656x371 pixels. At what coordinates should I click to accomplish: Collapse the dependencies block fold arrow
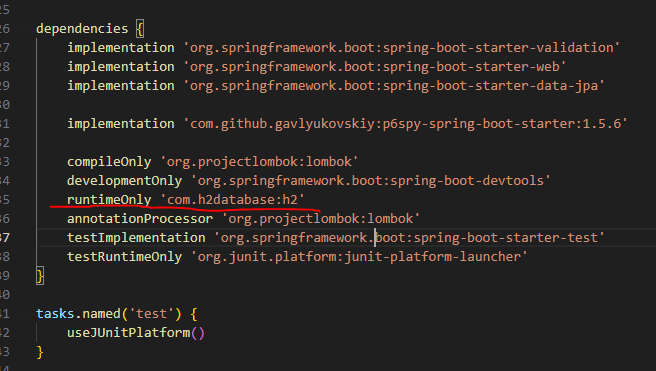pyautogui.click(x=26, y=28)
